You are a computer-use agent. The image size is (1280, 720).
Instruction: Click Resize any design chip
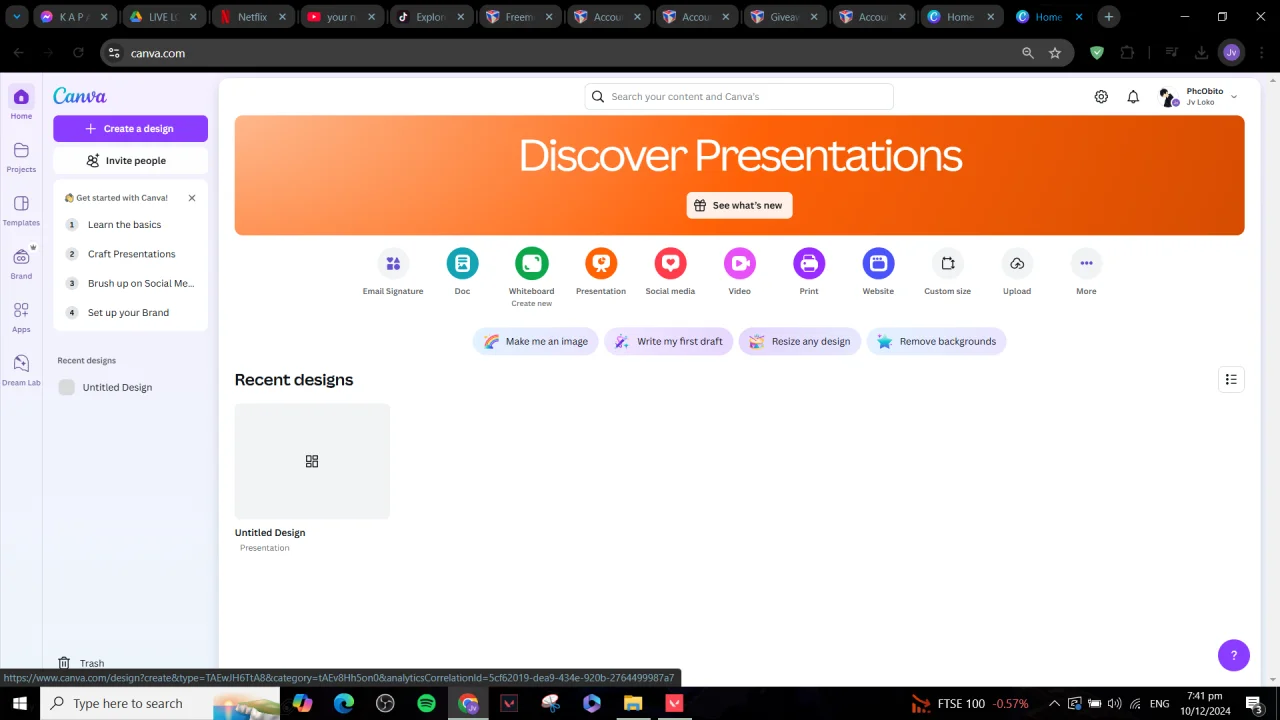click(x=800, y=341)
